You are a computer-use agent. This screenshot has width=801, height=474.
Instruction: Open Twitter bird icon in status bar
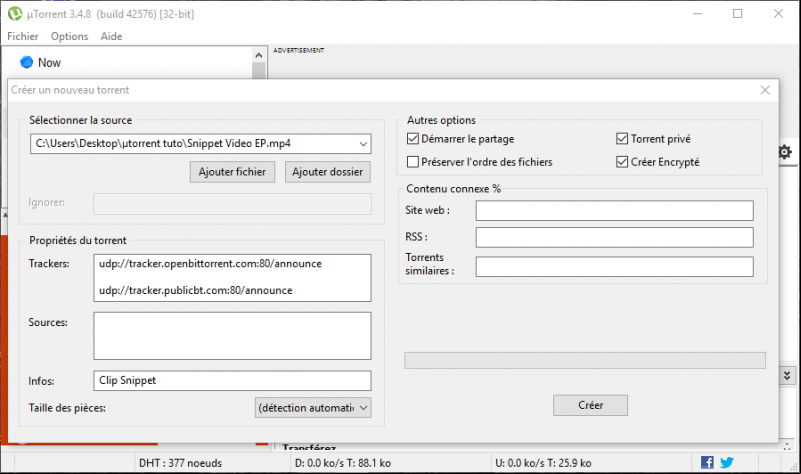pos(727,462)
